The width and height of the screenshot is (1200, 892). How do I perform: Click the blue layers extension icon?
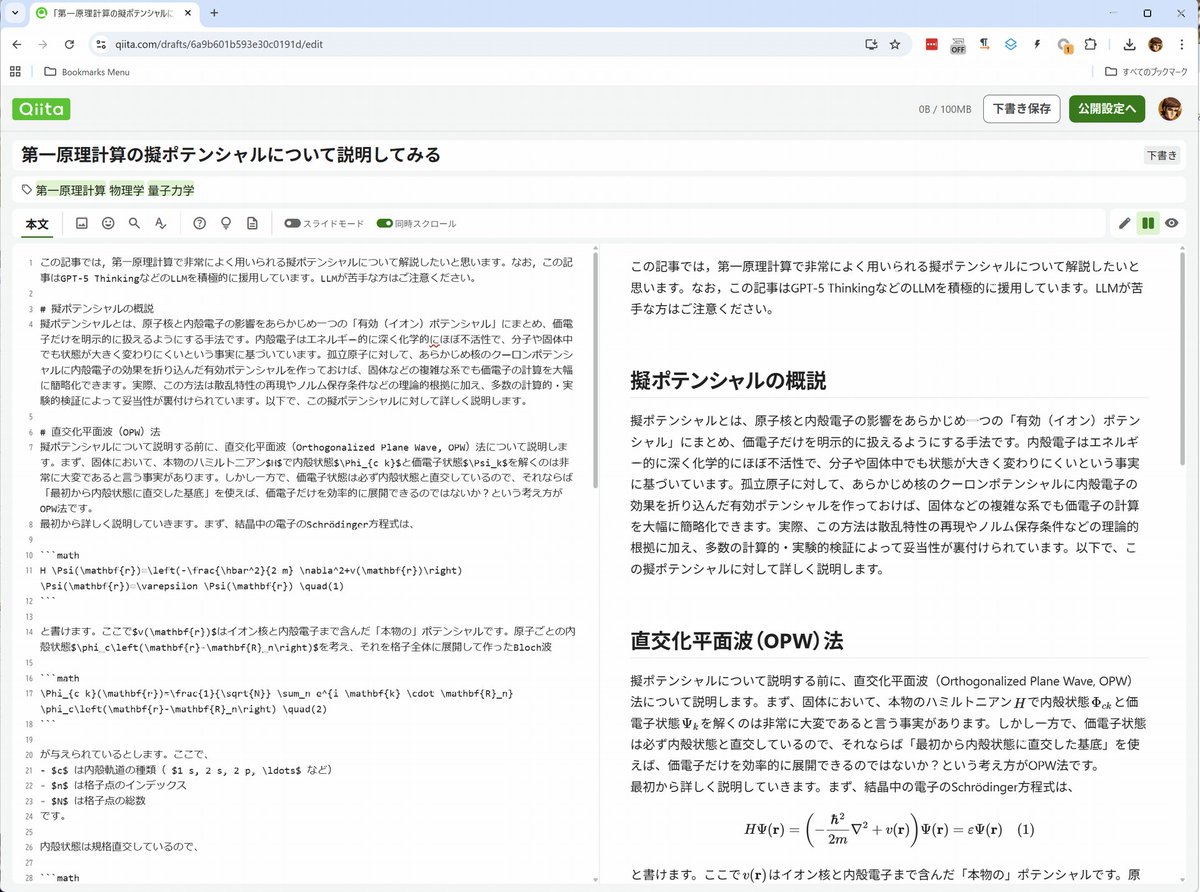pyautogui.click(x=1011, y=44)
